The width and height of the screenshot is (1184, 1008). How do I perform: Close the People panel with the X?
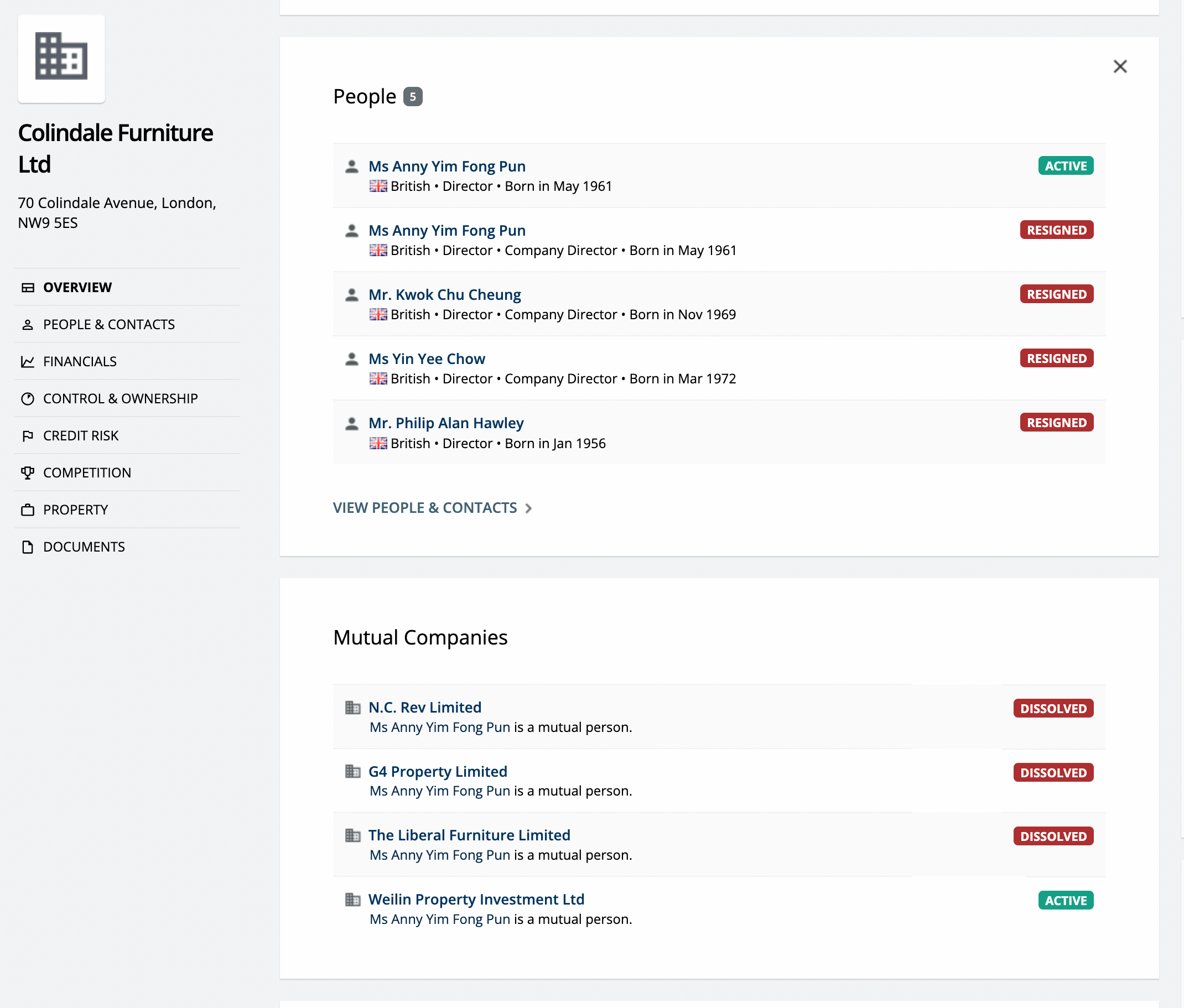pyautogui.click(x=1120, y=67)
